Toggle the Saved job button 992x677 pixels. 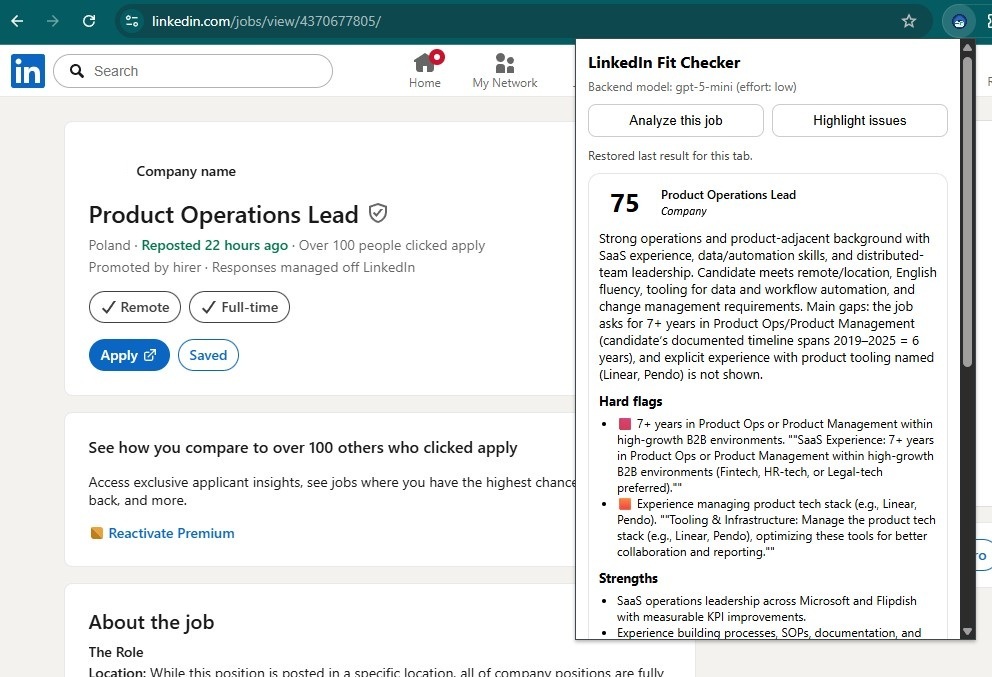(x=208, y=355)
